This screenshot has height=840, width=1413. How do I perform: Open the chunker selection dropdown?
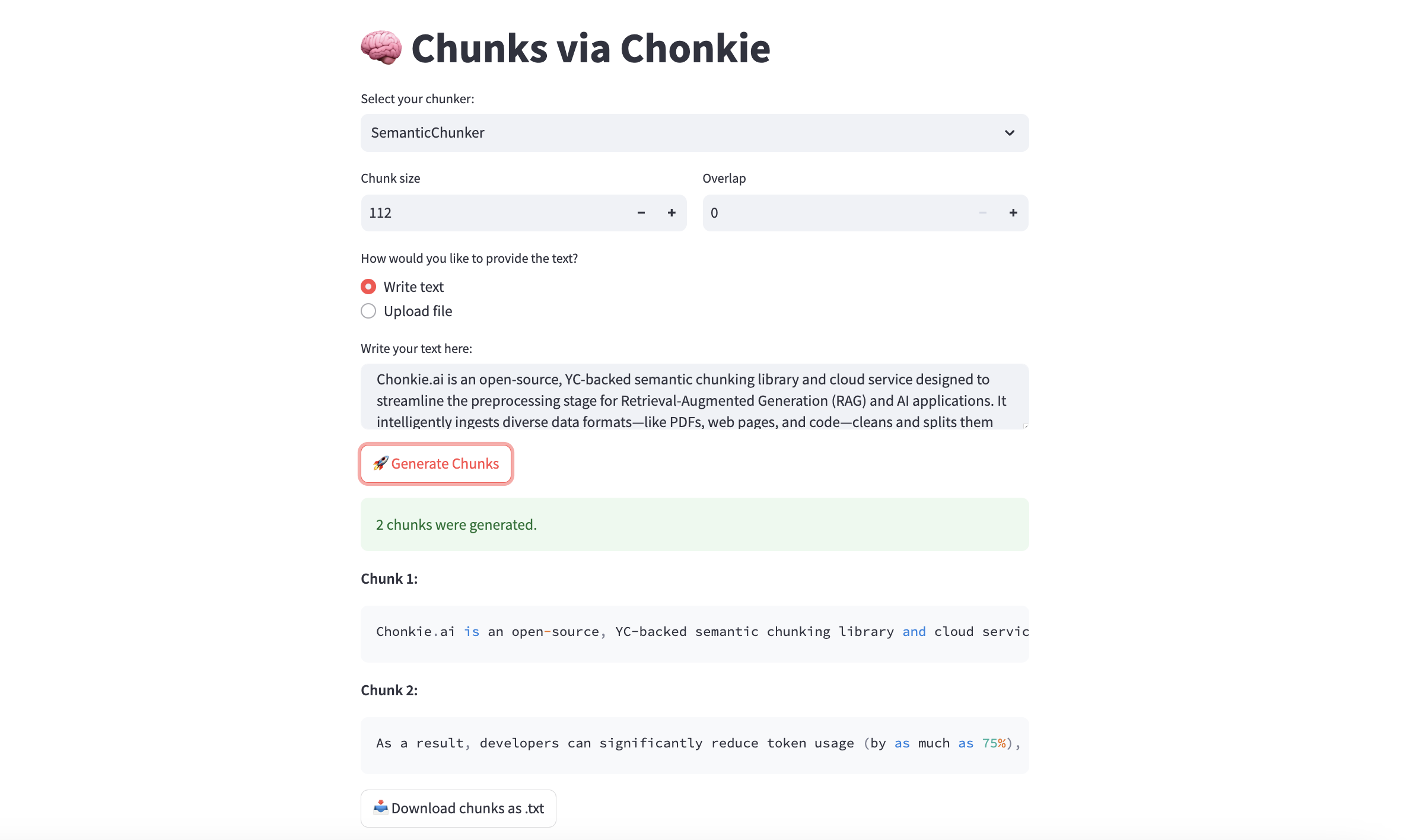pos(694,132)
